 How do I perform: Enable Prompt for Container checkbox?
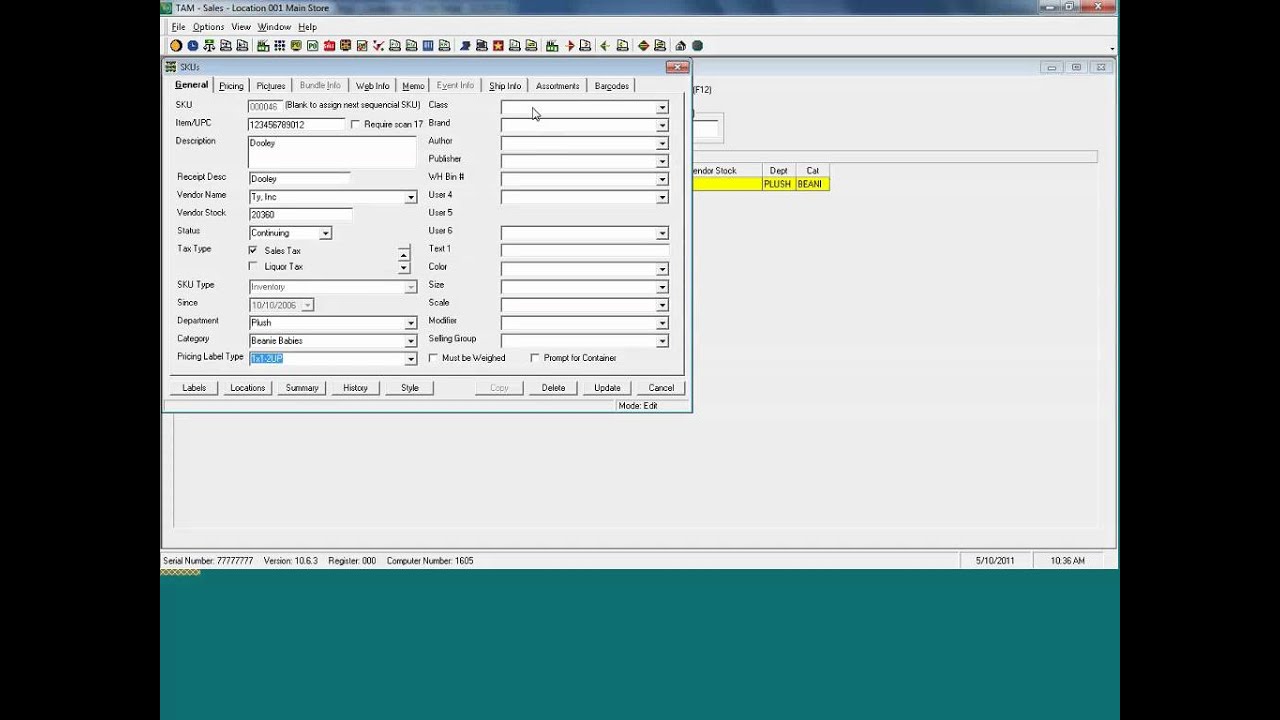(535, 357)
